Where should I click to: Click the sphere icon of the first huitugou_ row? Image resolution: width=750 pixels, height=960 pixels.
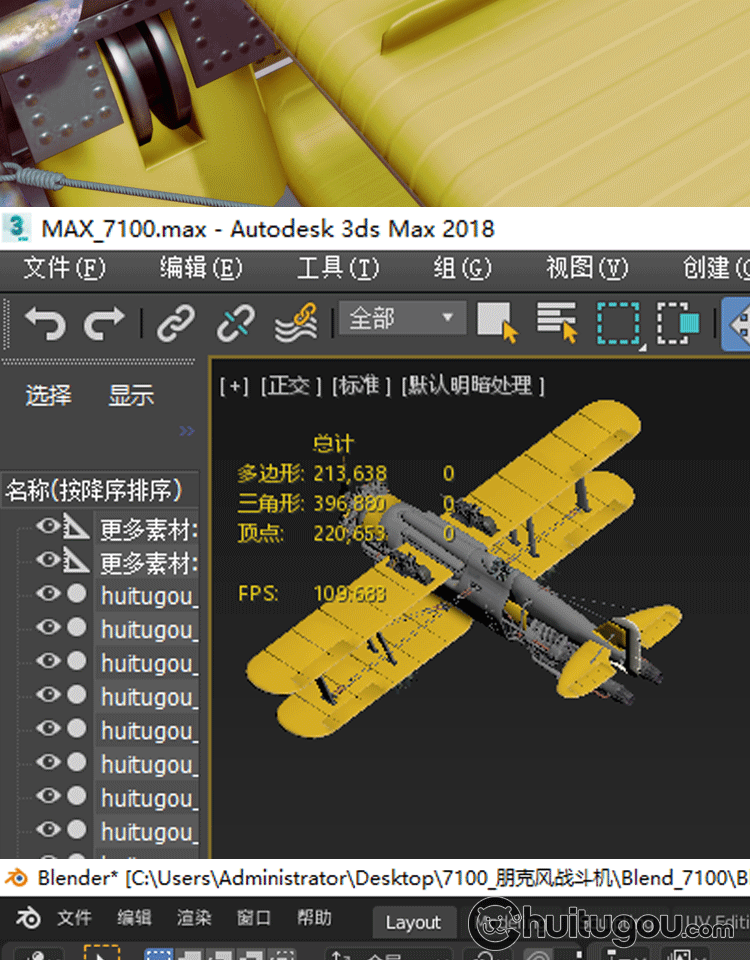point(77,594)
